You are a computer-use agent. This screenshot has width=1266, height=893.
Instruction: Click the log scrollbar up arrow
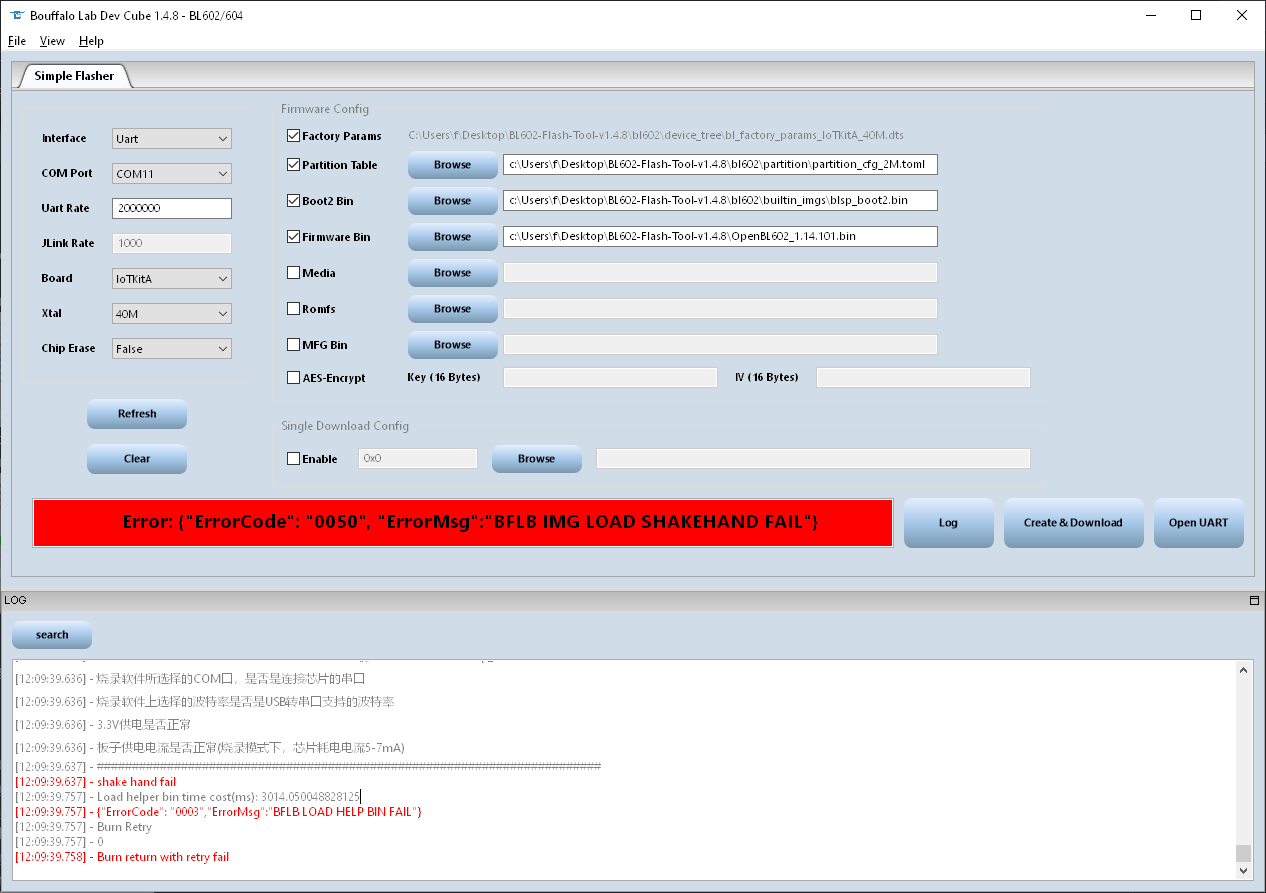pyautogui.click(x=1244, y=669)
